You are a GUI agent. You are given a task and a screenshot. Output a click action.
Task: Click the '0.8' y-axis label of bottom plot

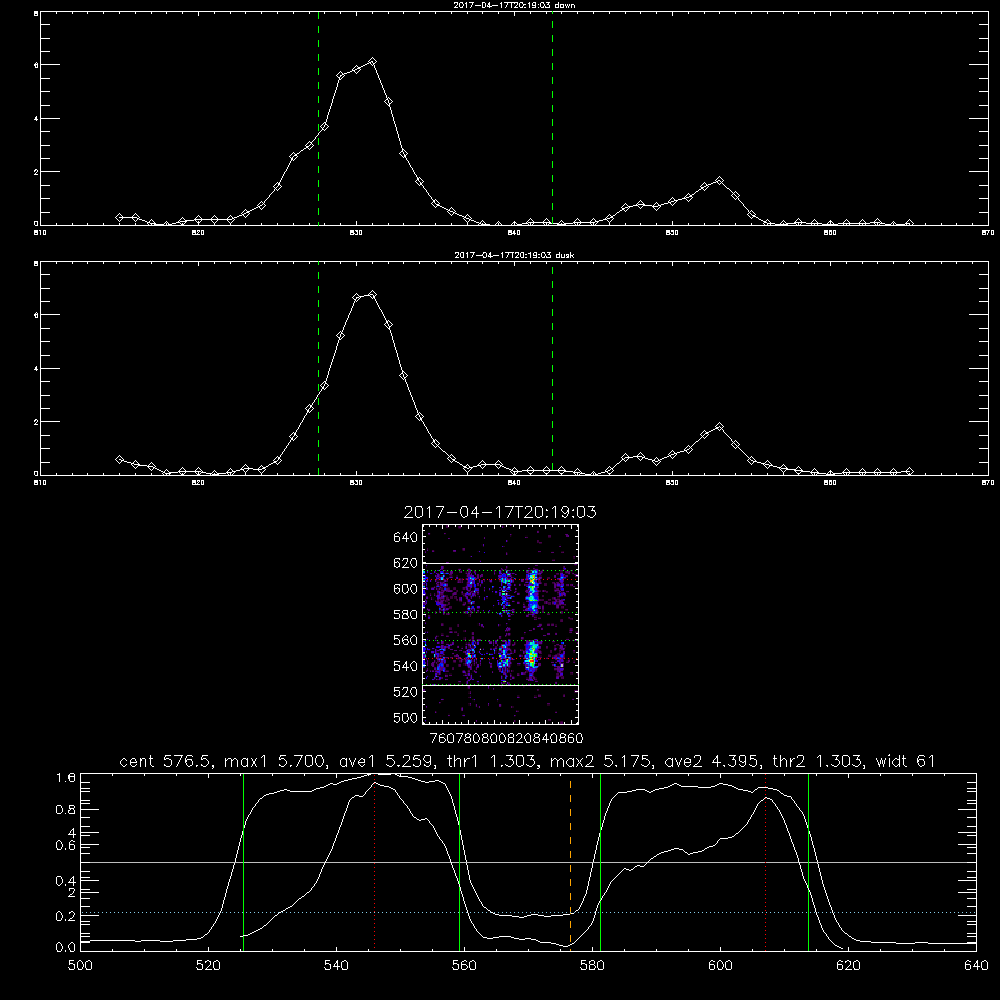(x=66, y=810)
